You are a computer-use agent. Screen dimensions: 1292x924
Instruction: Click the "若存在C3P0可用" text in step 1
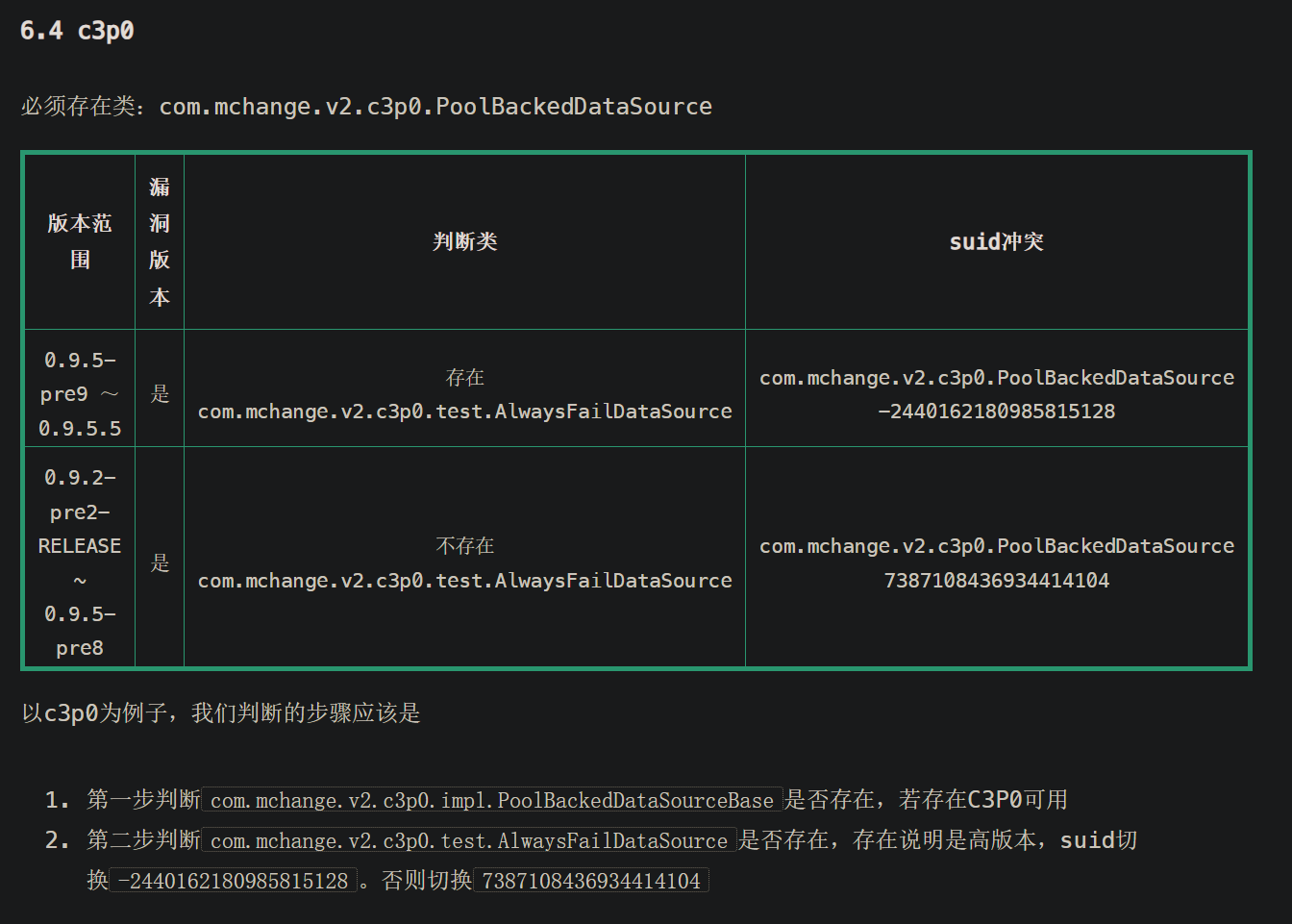[x=982, y=800]
